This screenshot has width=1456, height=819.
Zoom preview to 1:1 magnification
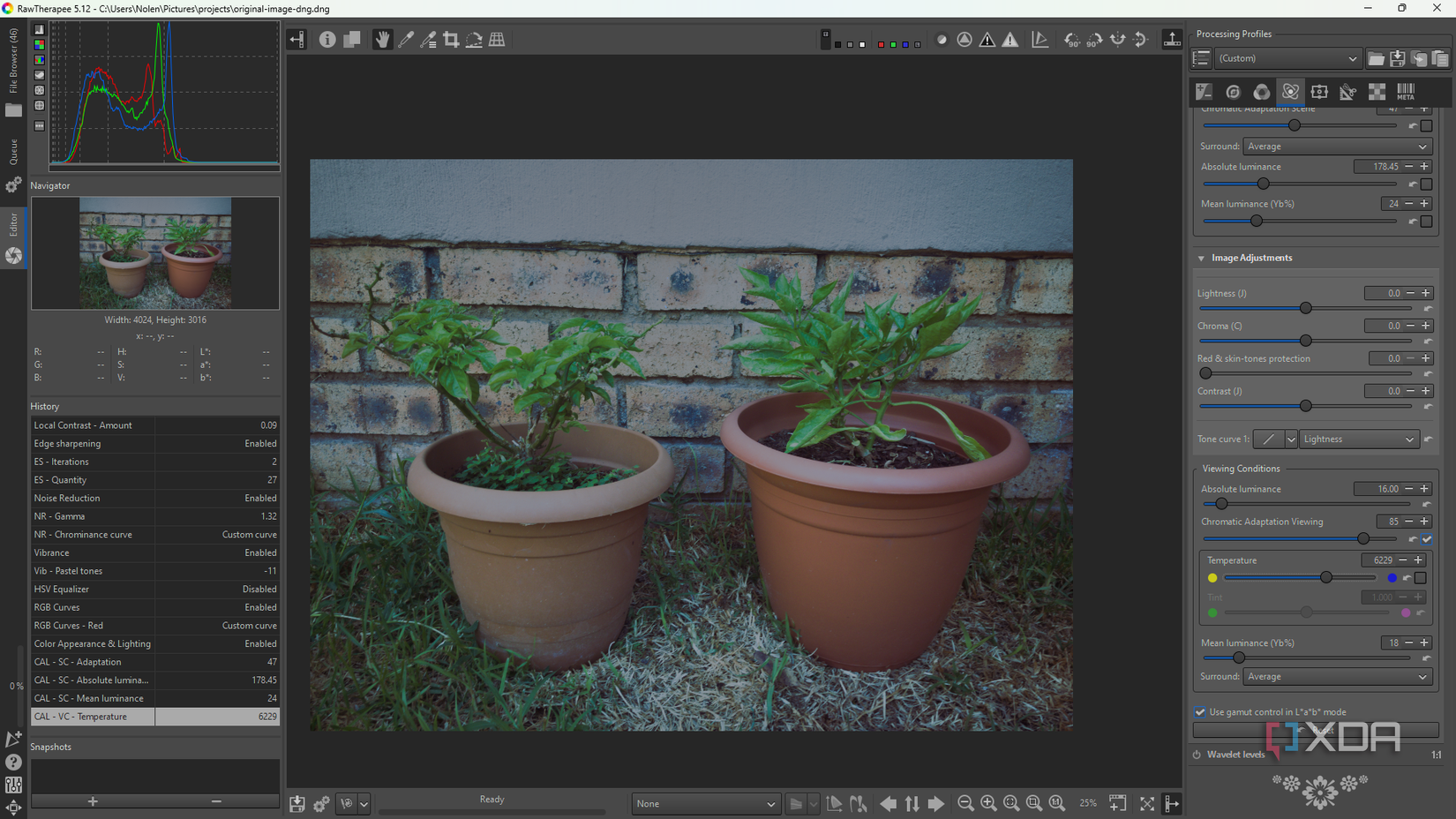pos(1055,803)
